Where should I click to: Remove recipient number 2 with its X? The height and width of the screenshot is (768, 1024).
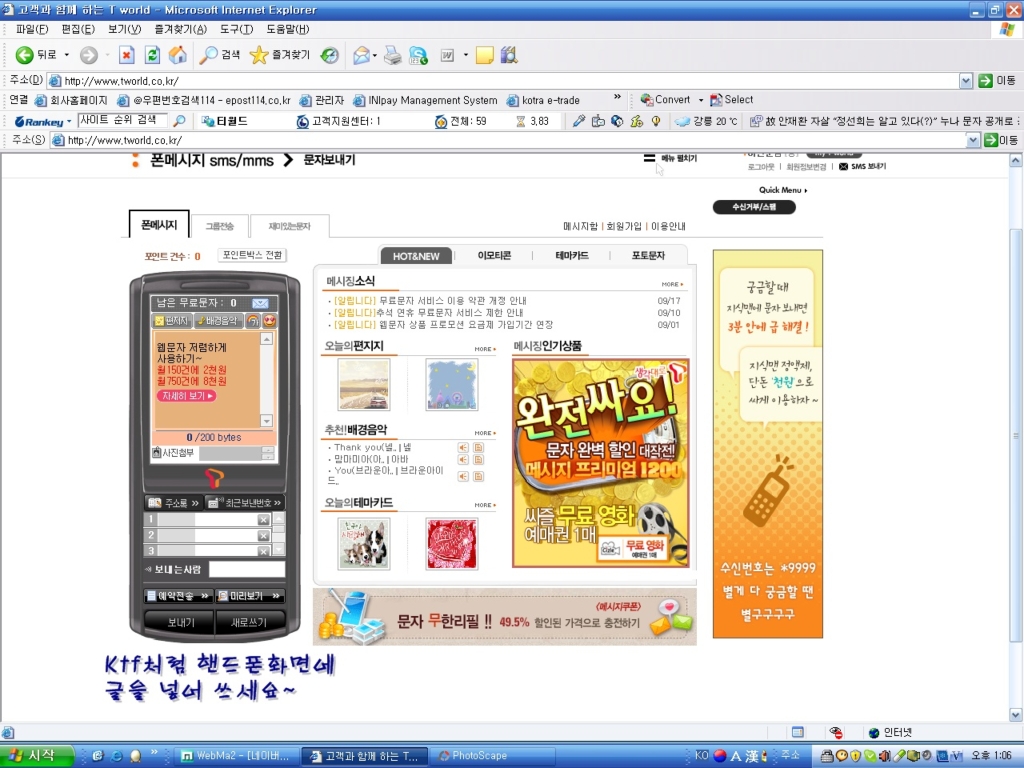click(x=263, y=536)
